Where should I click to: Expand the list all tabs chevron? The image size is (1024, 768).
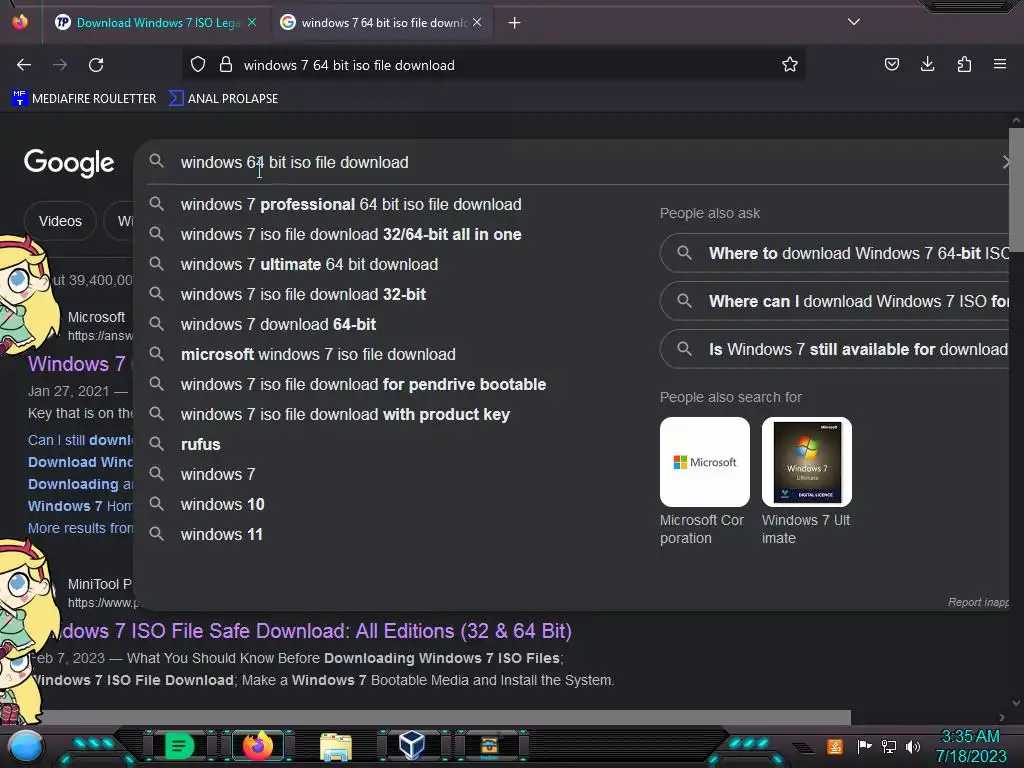[x=854, y=22]
